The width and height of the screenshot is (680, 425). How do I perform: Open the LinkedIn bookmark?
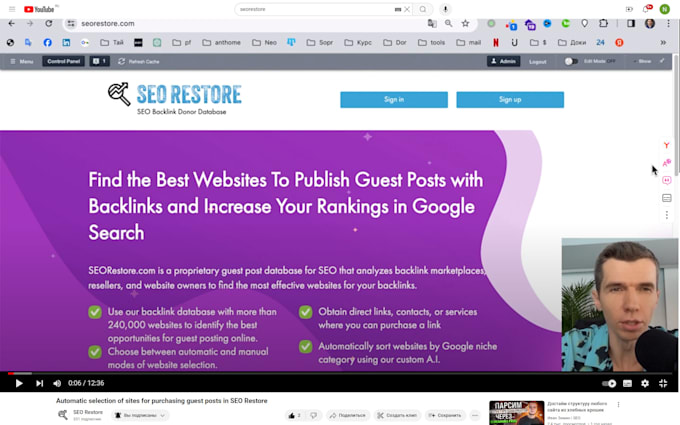(66, 42)
